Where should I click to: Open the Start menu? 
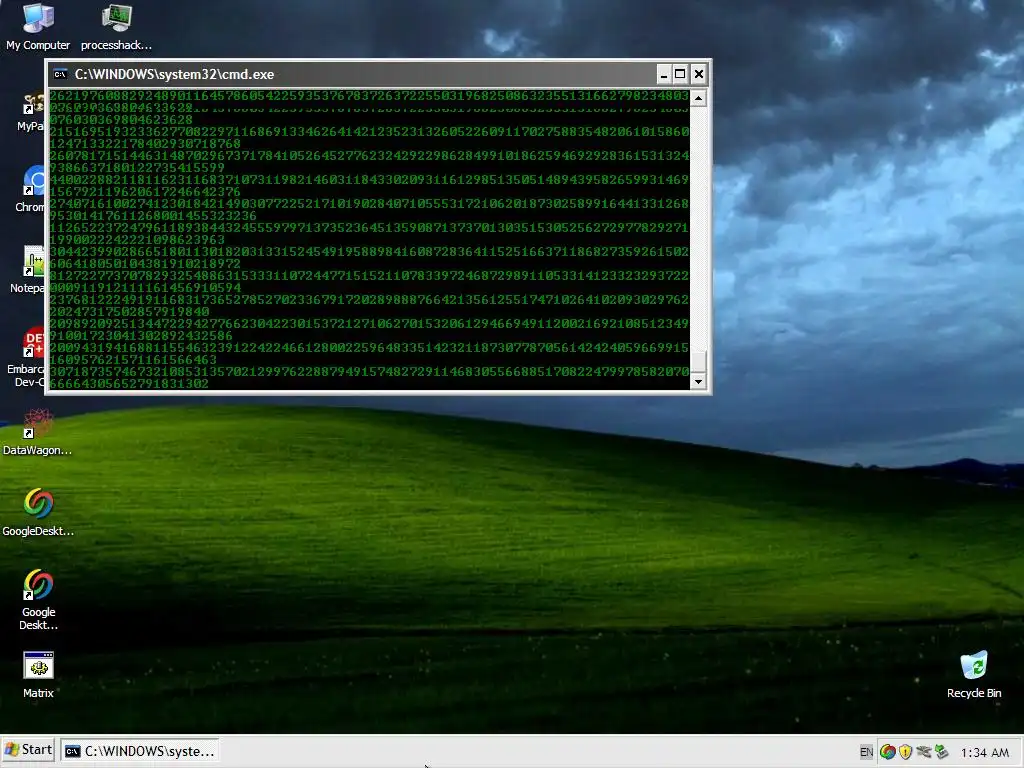coord(28,750)
